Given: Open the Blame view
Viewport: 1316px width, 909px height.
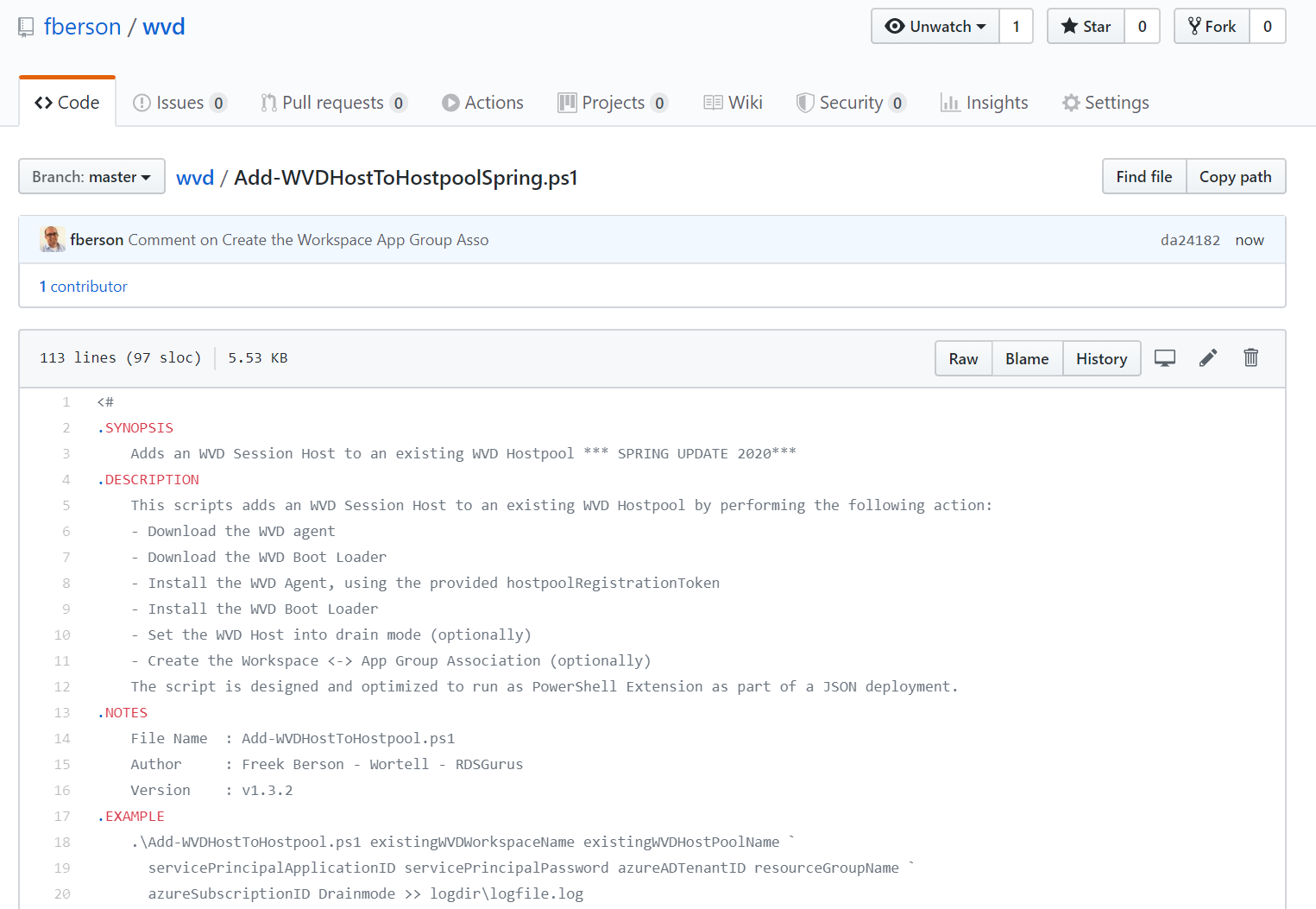Looking at the screenshot, I should point(1027,358).
